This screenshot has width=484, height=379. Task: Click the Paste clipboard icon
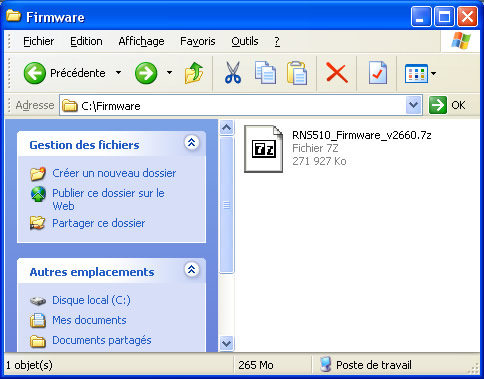coord(297,73)
